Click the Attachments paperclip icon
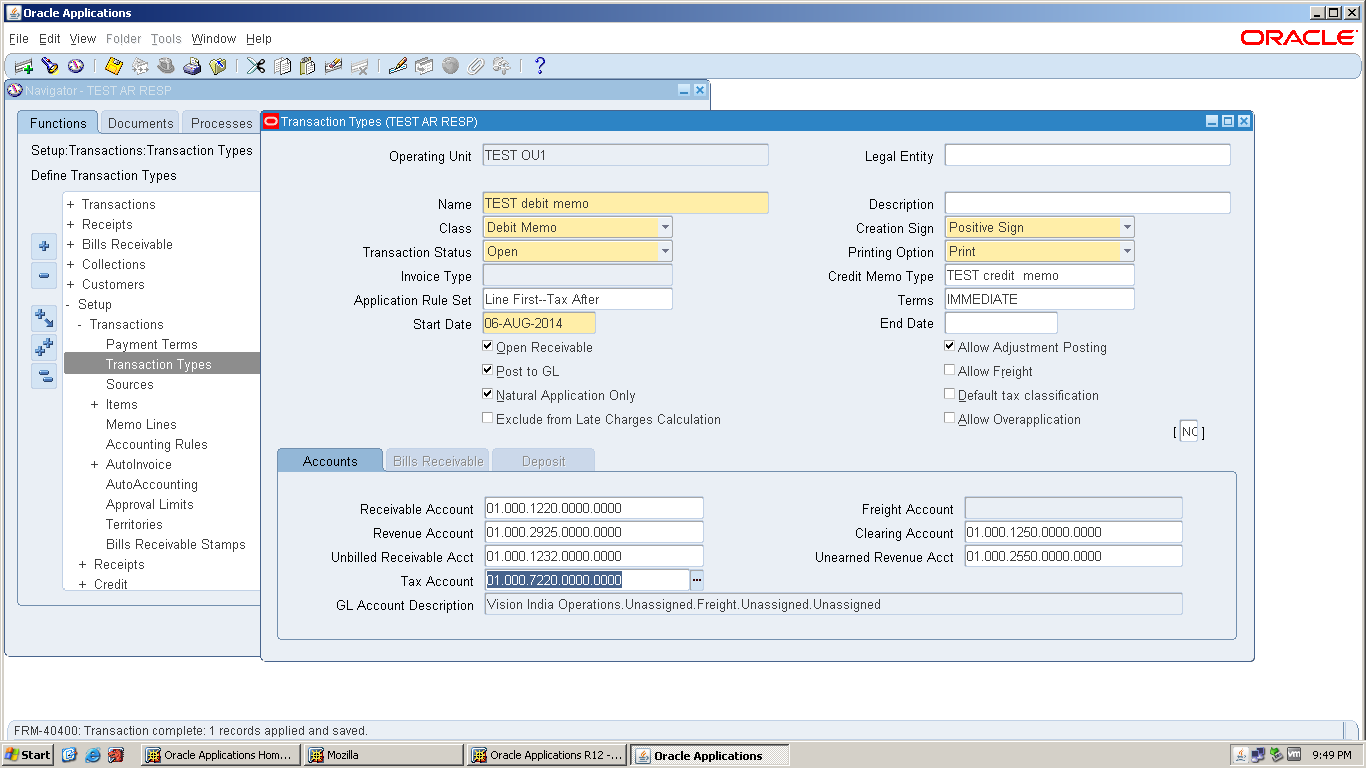The image size is (1366, 768). pos(476,66)
